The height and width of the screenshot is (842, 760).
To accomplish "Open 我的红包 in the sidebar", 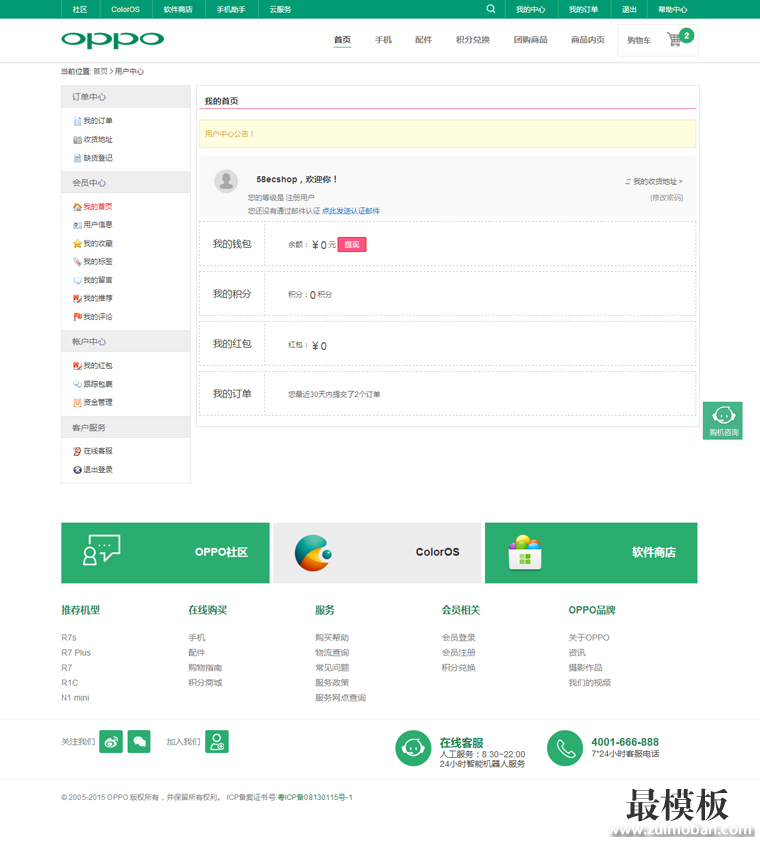I will pyautogui.click(x=98, y=366).
